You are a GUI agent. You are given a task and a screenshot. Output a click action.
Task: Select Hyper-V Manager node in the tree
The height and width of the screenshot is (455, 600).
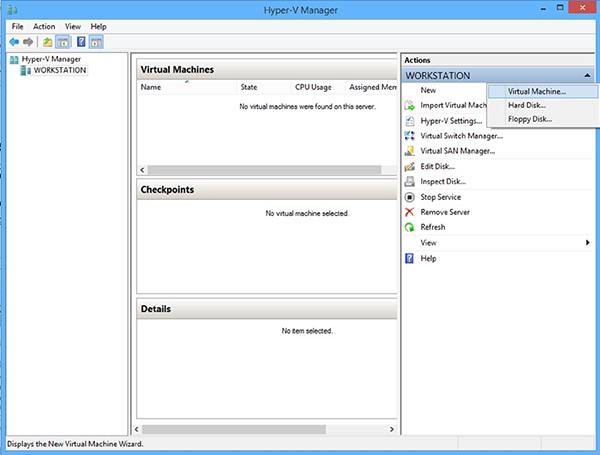51,59
